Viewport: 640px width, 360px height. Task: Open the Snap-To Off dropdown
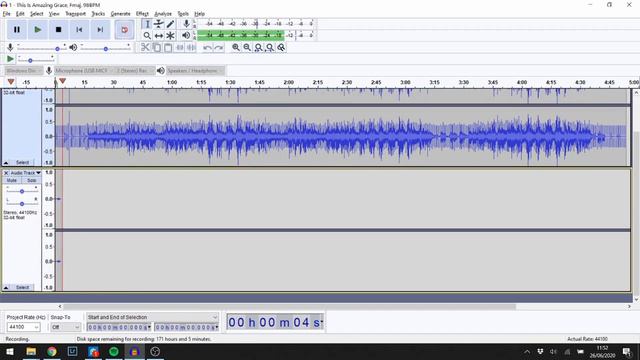coord(66,327)
